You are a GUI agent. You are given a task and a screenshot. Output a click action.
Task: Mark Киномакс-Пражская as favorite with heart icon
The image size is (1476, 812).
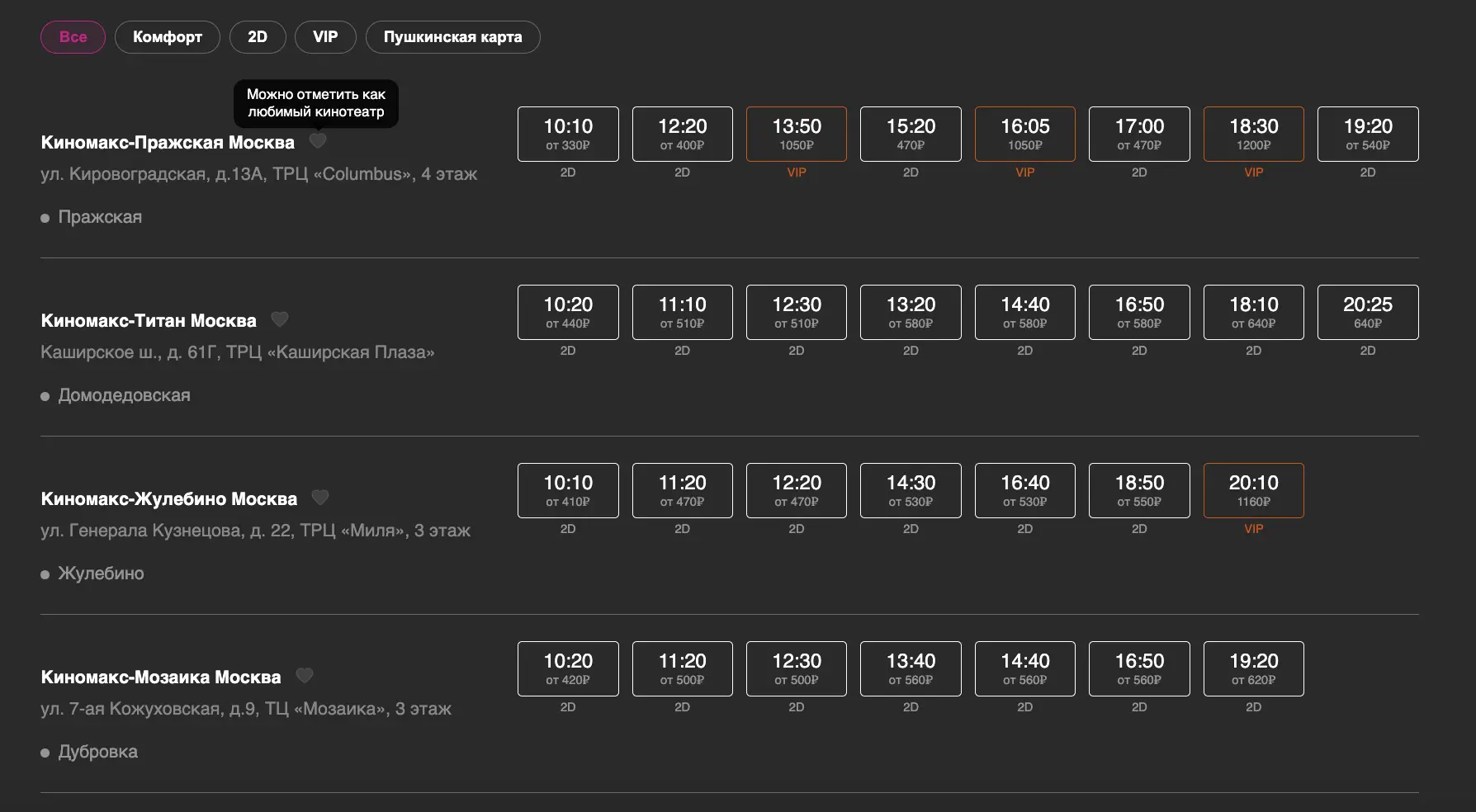(318, 141)
